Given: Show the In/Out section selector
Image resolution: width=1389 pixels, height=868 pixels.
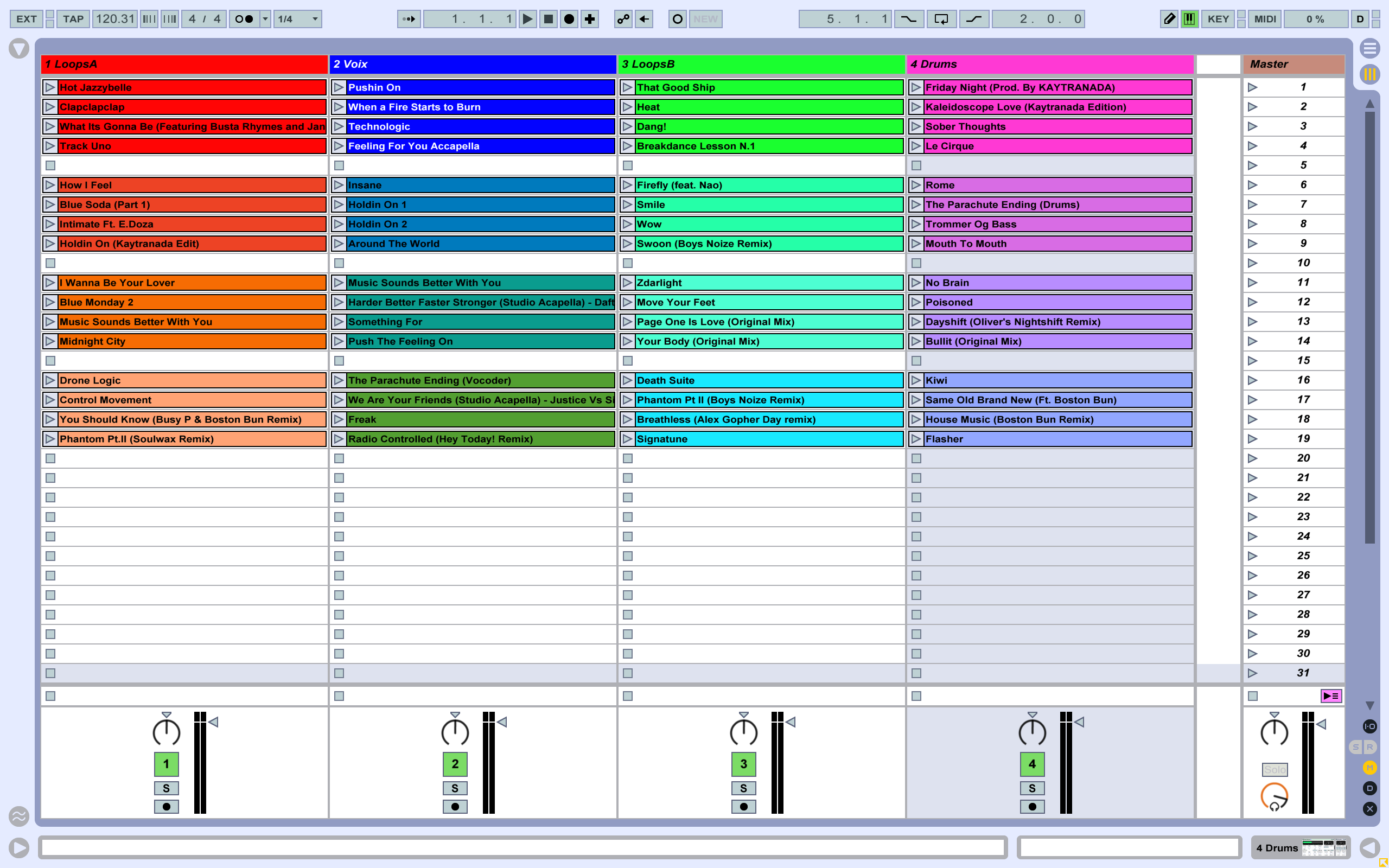Looking at the screenshot, I should point(1369,726).
